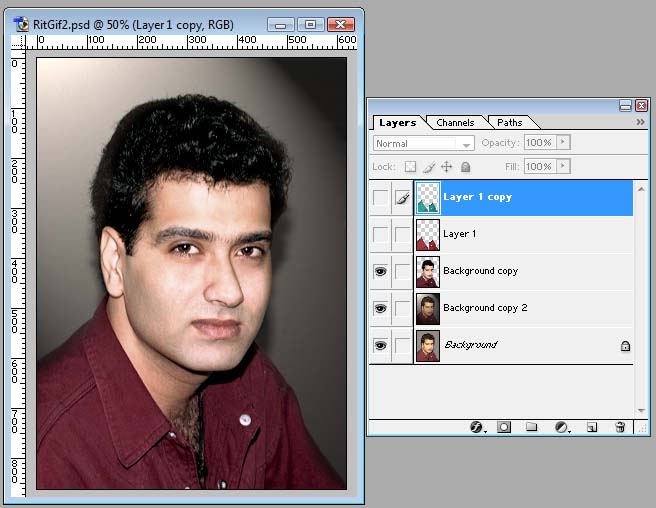Image resolution: width=656 pixels, height=508 pixels.
Task: Show the Layer 1 copy layer
Action: coord(380,198)
